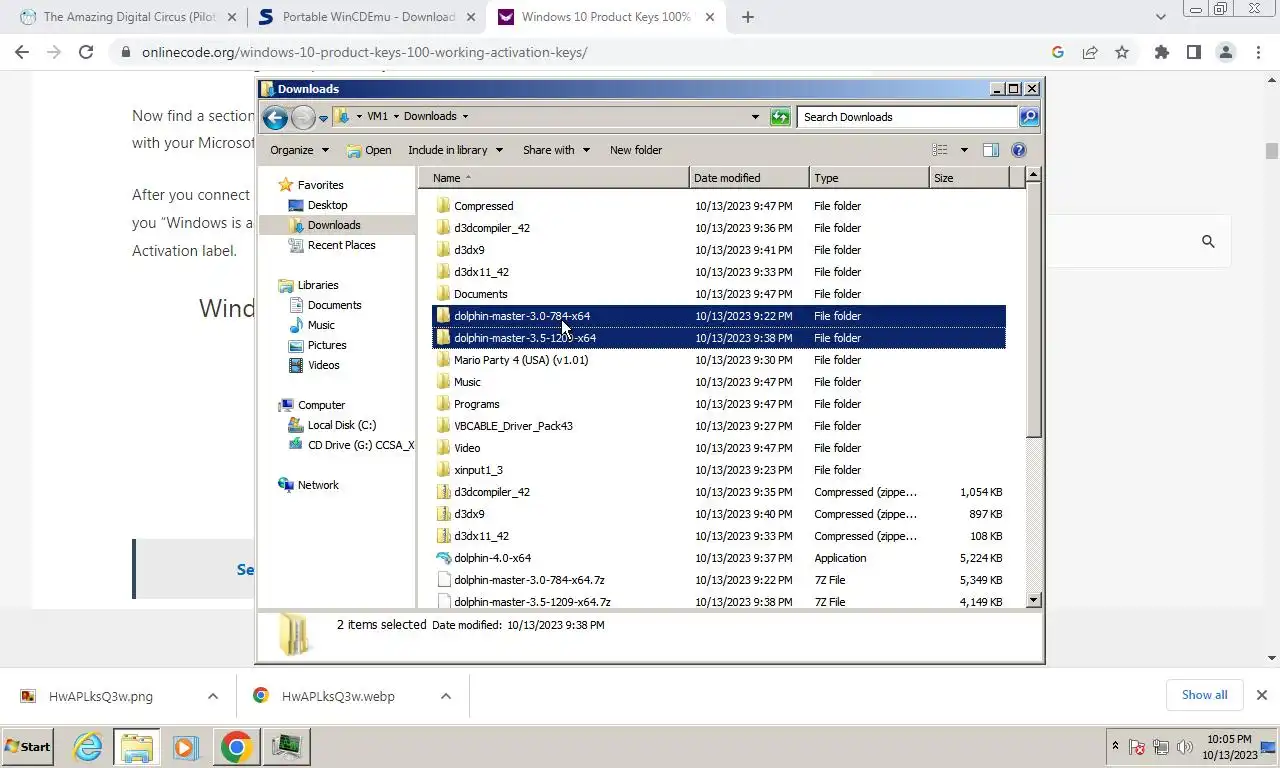The image size is (1280, 768).
Task: Toggle the preview pane icon
Action: [x=990, y=150]
